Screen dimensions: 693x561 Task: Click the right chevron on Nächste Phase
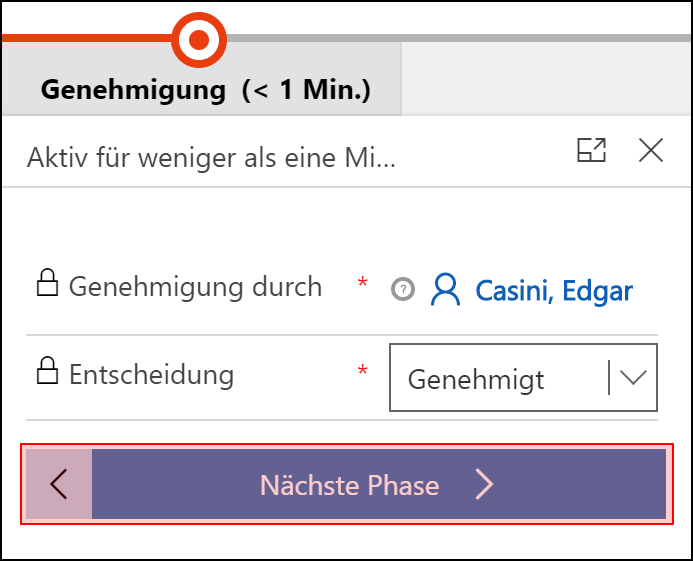pyautogui.click(x=484, y=485)
